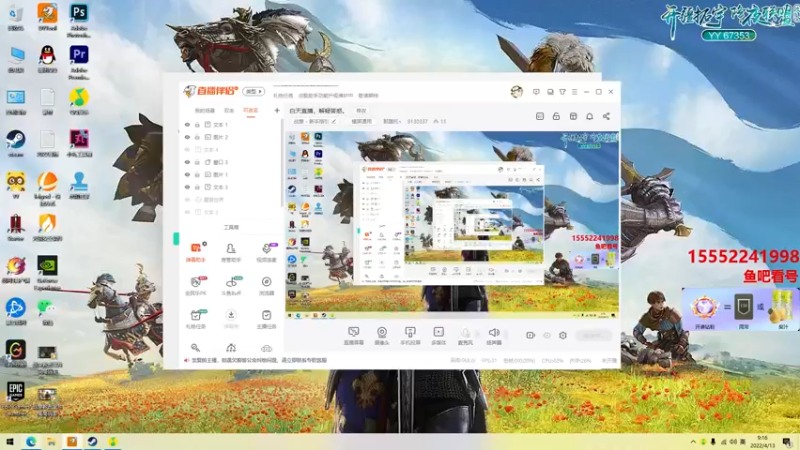Click 修改 button beside stream title
This screenshot has height=450, width=800.
(361, 111)
